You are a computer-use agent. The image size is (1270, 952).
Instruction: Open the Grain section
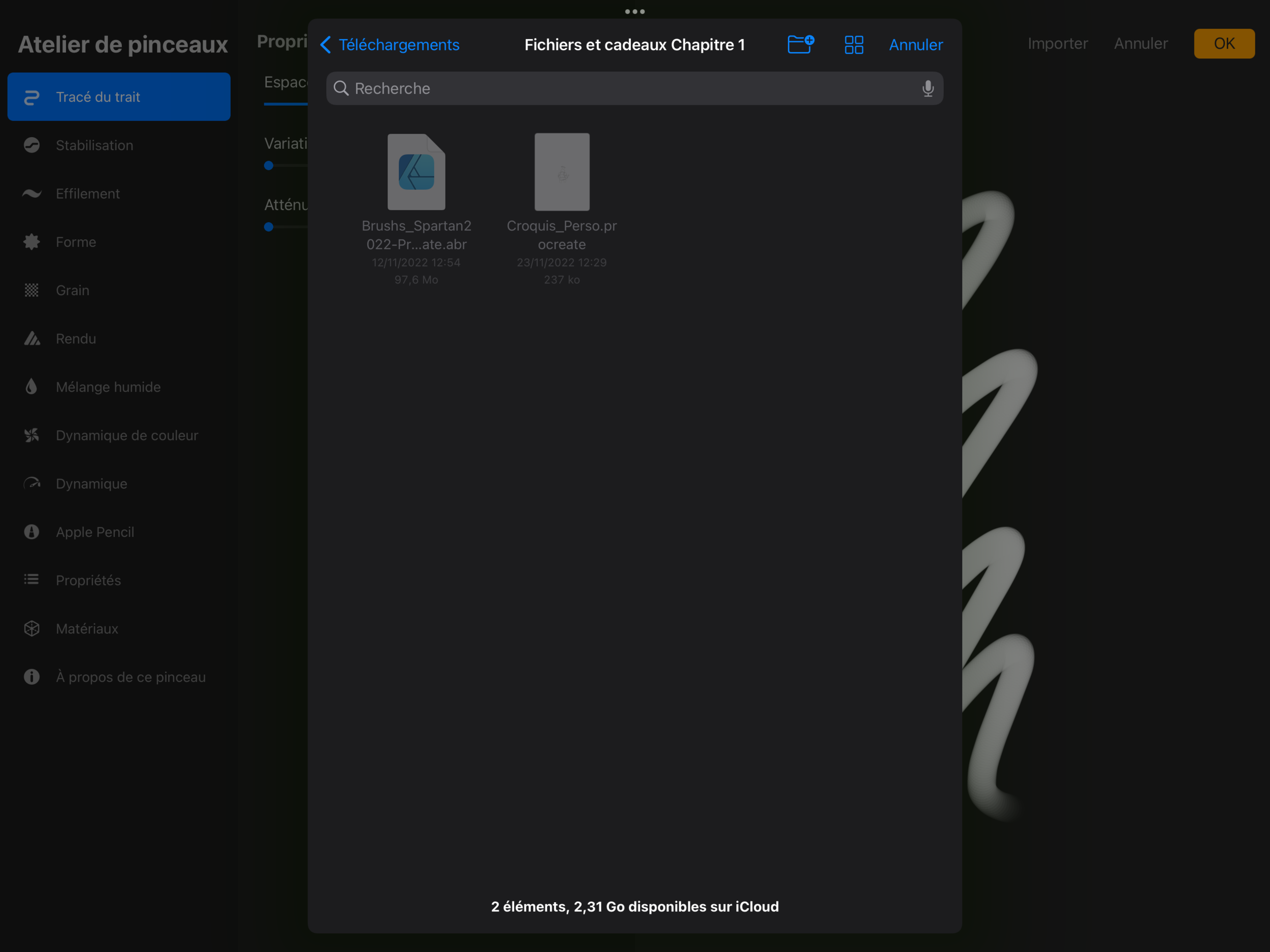72,290
